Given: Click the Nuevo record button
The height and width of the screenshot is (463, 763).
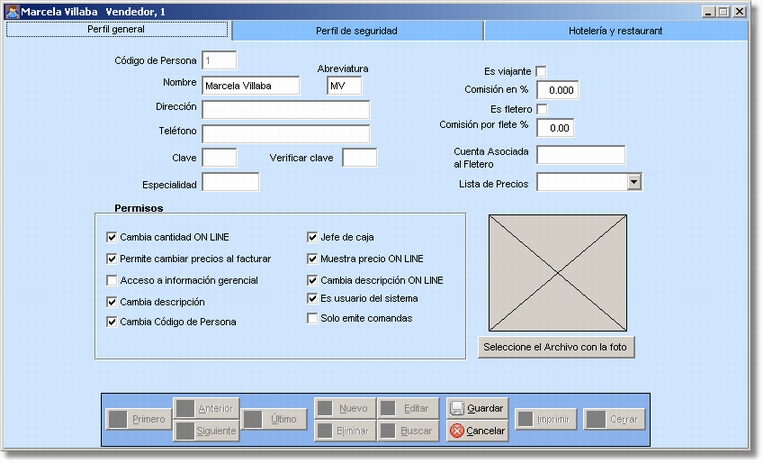Looking at the screenshot, I should click(343, 408).
